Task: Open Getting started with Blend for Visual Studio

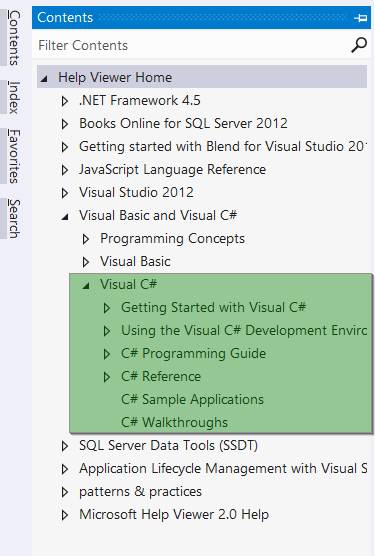Action: click(223, 146)
